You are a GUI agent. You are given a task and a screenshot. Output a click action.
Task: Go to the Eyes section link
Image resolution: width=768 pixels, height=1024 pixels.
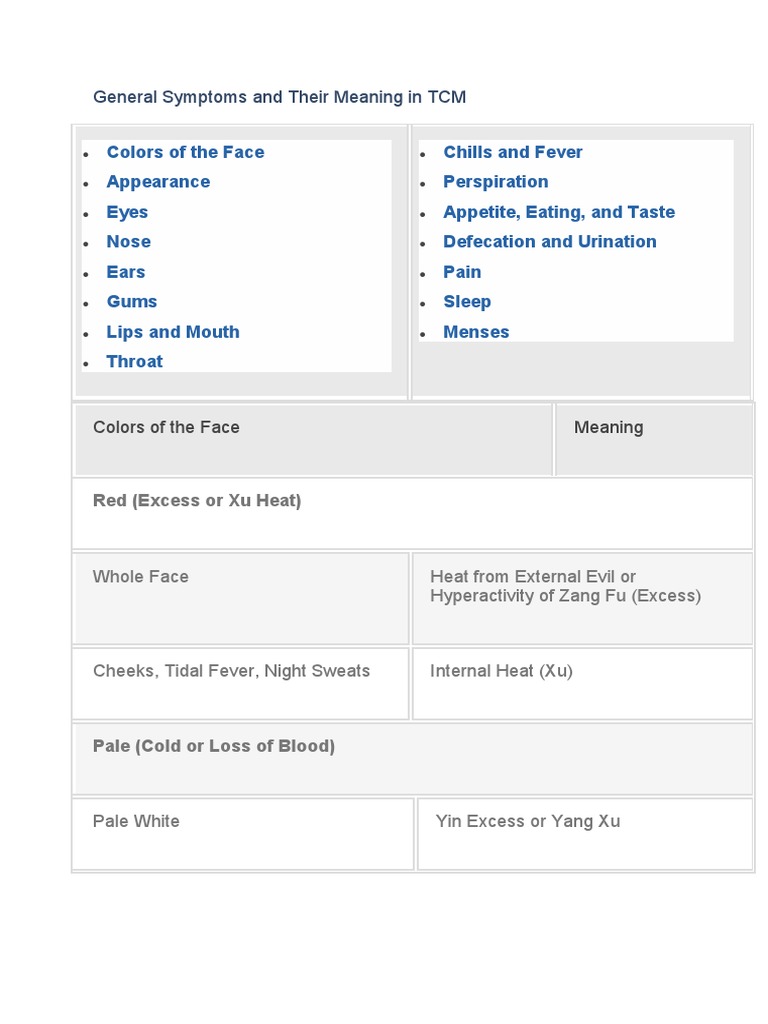[127, 212]
